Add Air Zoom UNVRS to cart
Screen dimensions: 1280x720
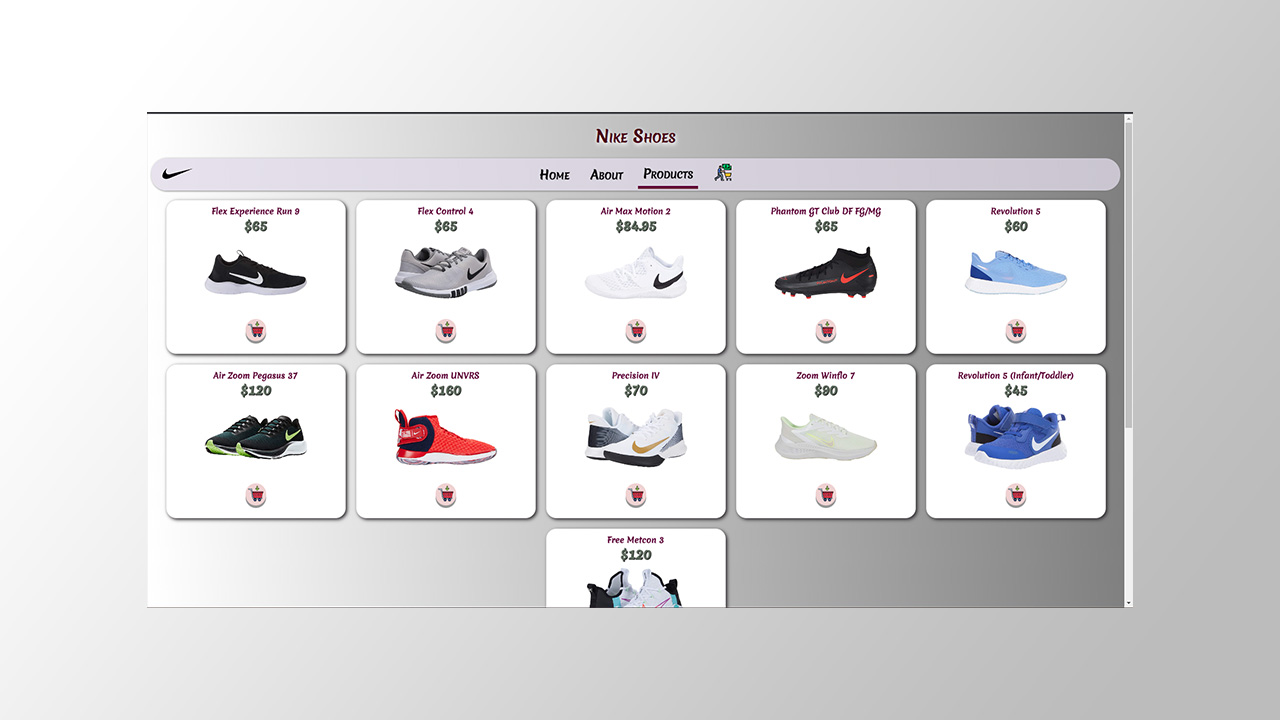tap(446, 495)
